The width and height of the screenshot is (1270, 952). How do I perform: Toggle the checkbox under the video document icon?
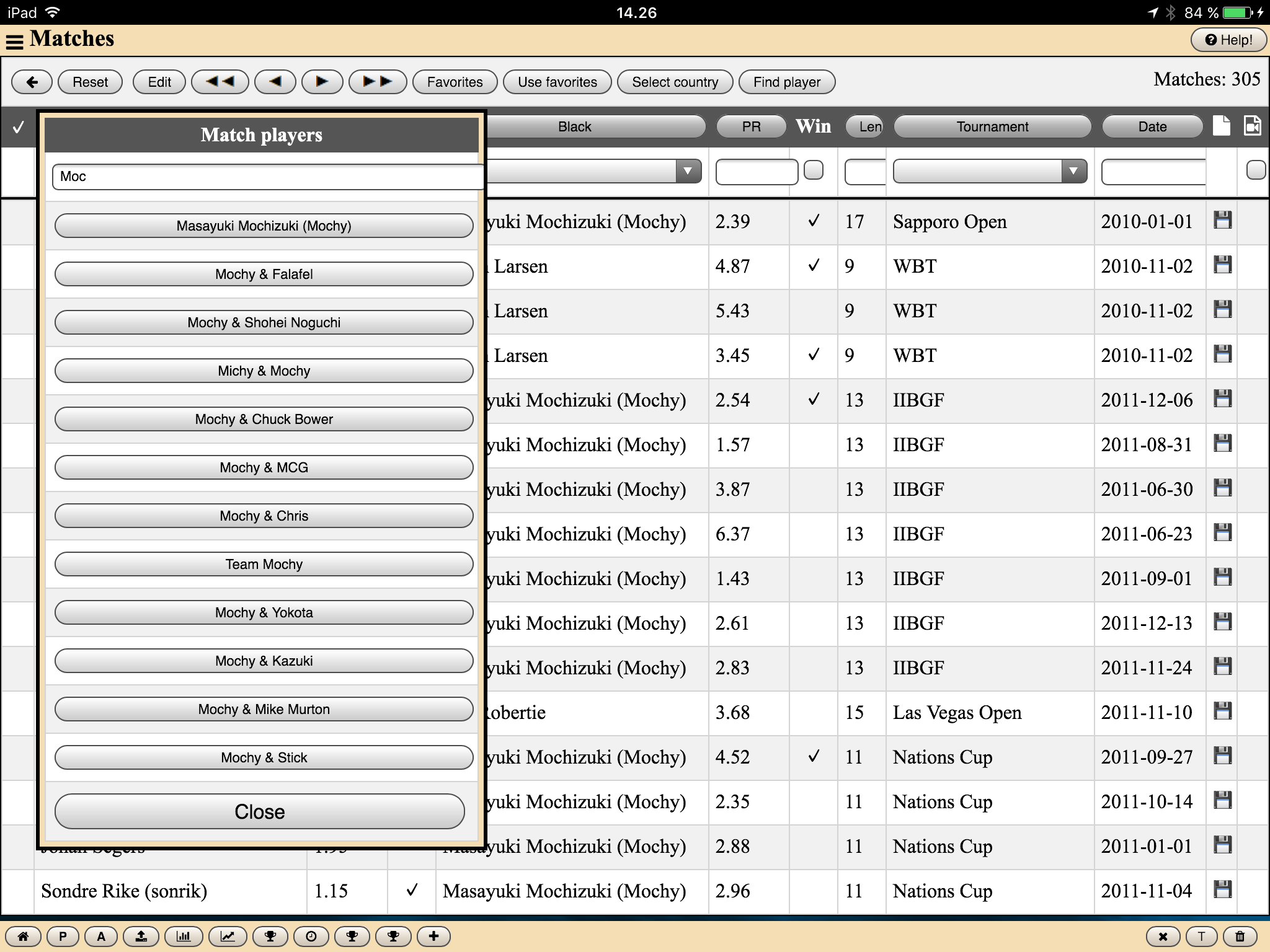(1256, 170)
